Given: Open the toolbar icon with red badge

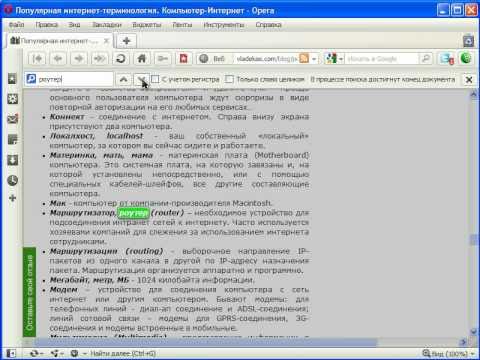Looking at the screenshot, I should point(446,59).
